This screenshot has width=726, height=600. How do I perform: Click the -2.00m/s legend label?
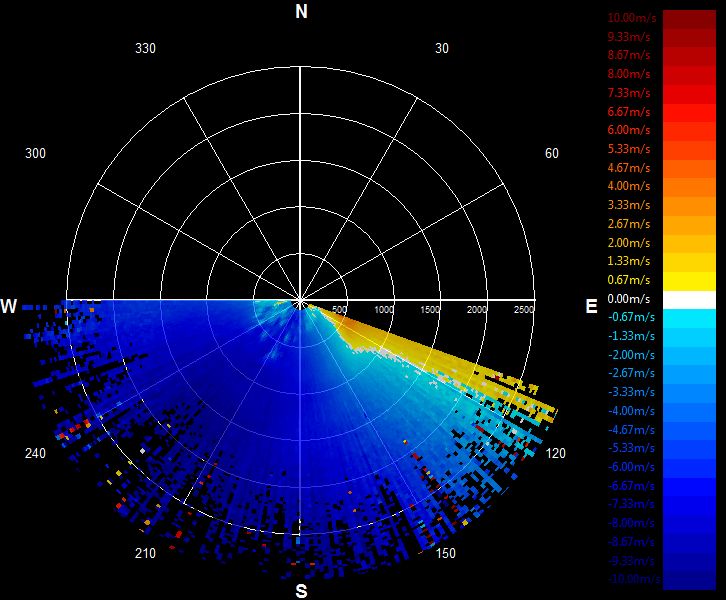(x=631, y=355)
